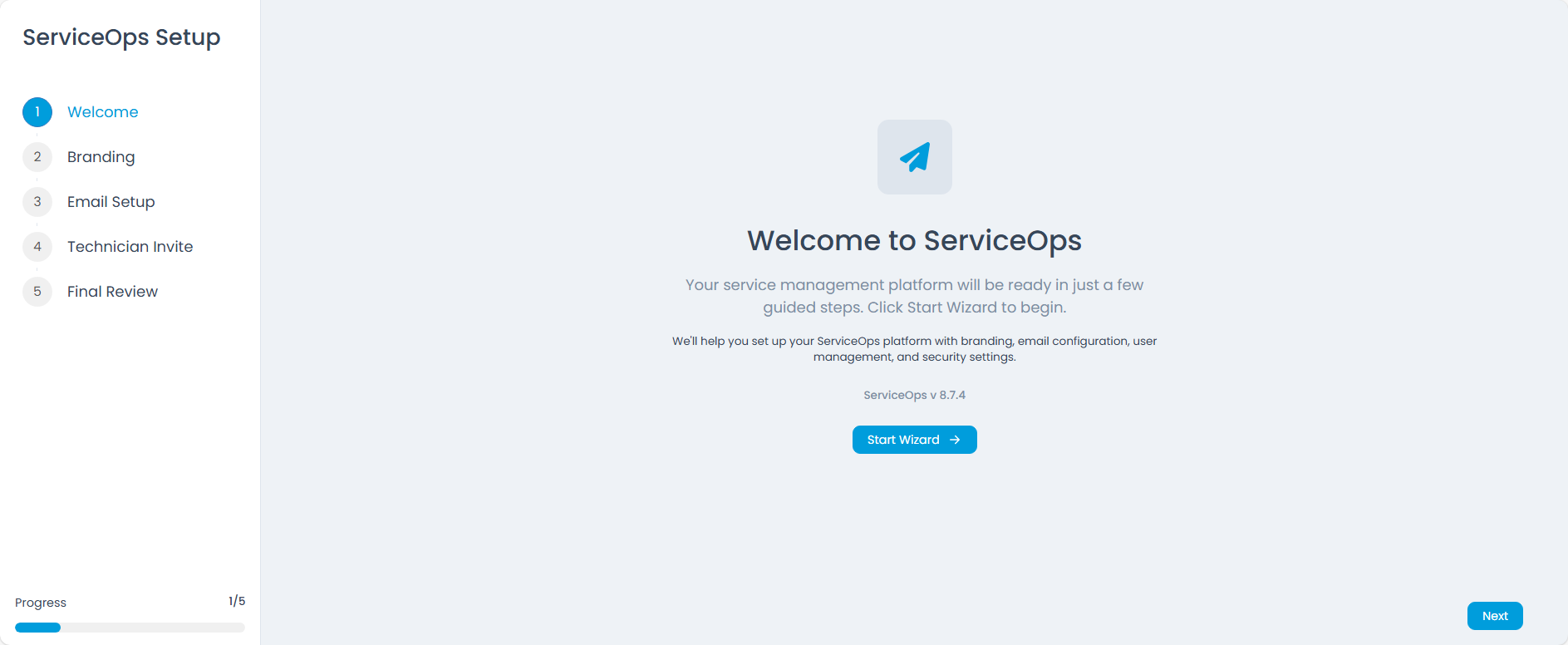The image size is (1568, 645).
Task: Click the paper plane logo icon
Action: [x=914, y=157]
